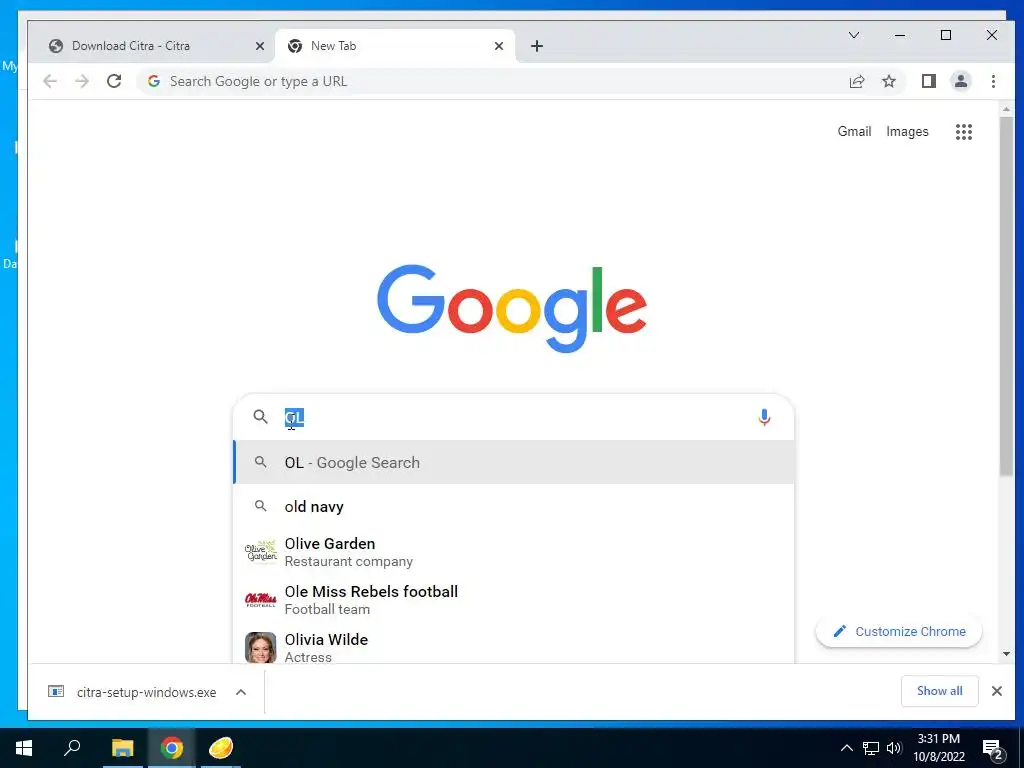This screenshot has height=768, width=1024.
Task: Choose the OL - Google Search suggestion
Action: [x=514, y=462]
